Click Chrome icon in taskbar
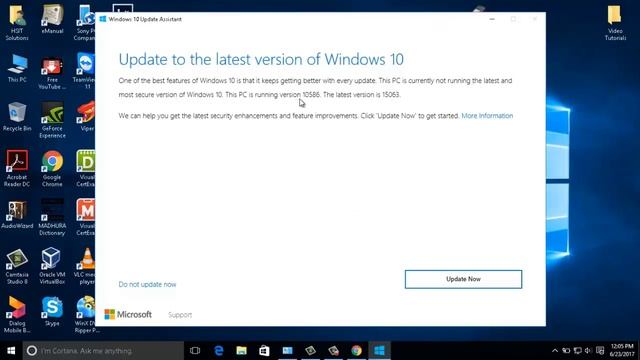Viewport: 640px width, 360px height. 356,351
